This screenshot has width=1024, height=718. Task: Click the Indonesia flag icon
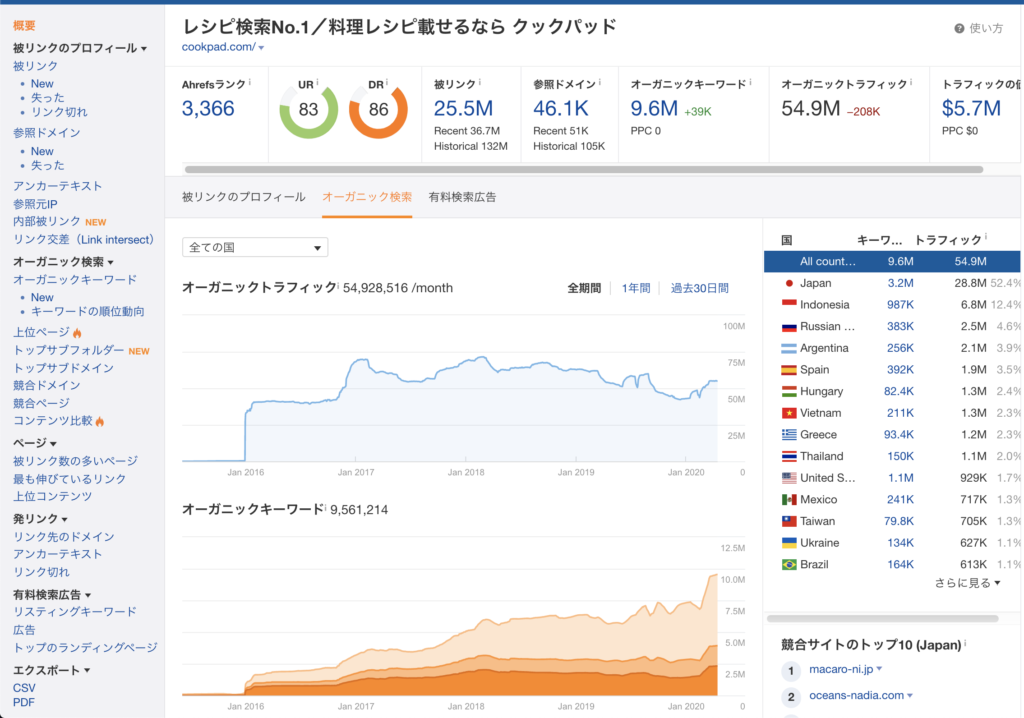tap(789, 304)
